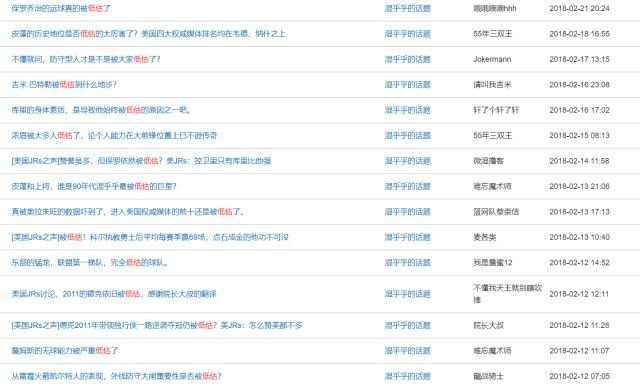Open the thread starting with '浓眉被大多人低估了'
Image resolution: width=640 pixels, height=386 pixels.
[114, 135]
